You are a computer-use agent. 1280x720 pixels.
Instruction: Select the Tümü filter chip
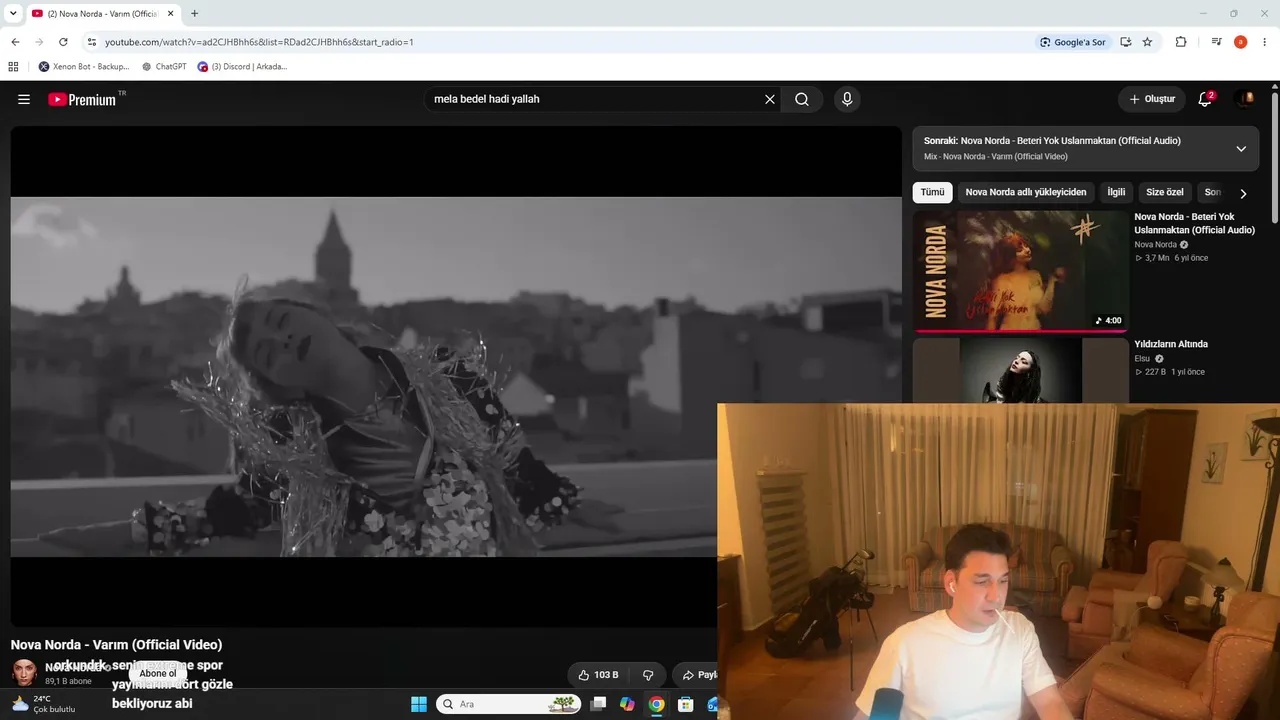pyautogui.click(x=932, y=192)
